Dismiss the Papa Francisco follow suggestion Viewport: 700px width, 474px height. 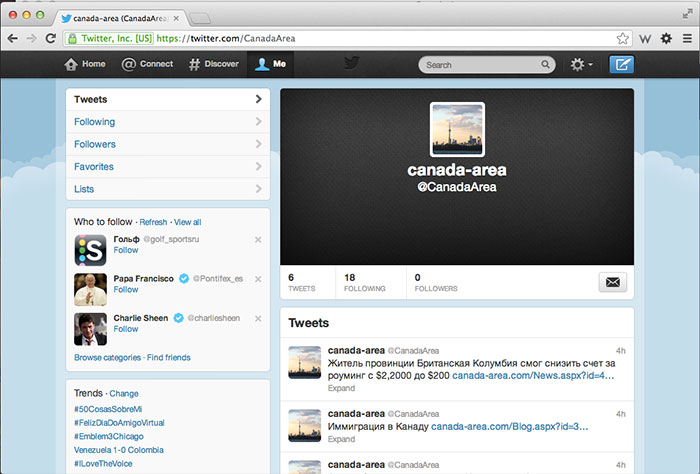258,279
